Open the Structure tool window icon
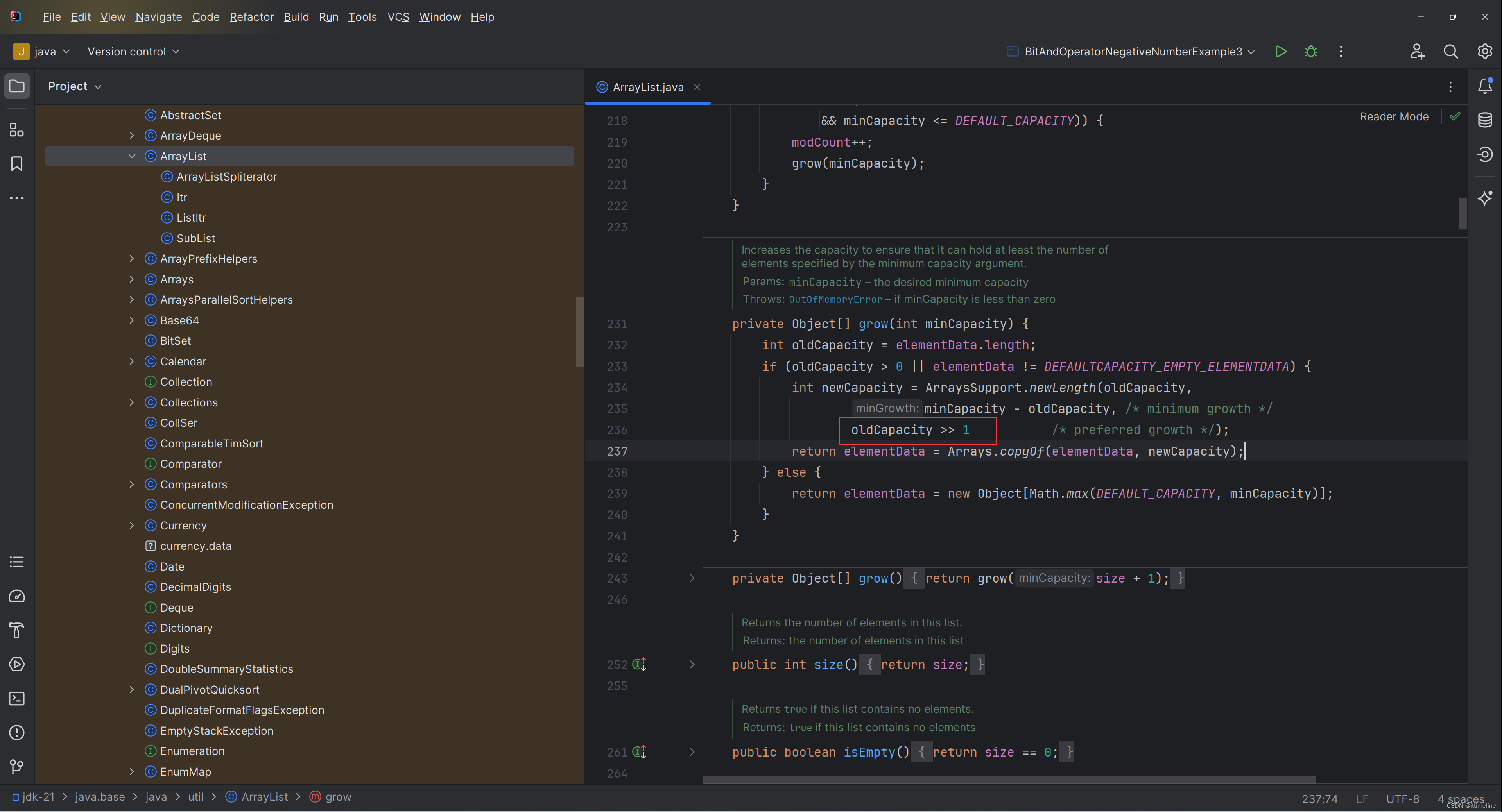Image resolution: width=1502 pixels, height=812 pixels. [17, 130]
